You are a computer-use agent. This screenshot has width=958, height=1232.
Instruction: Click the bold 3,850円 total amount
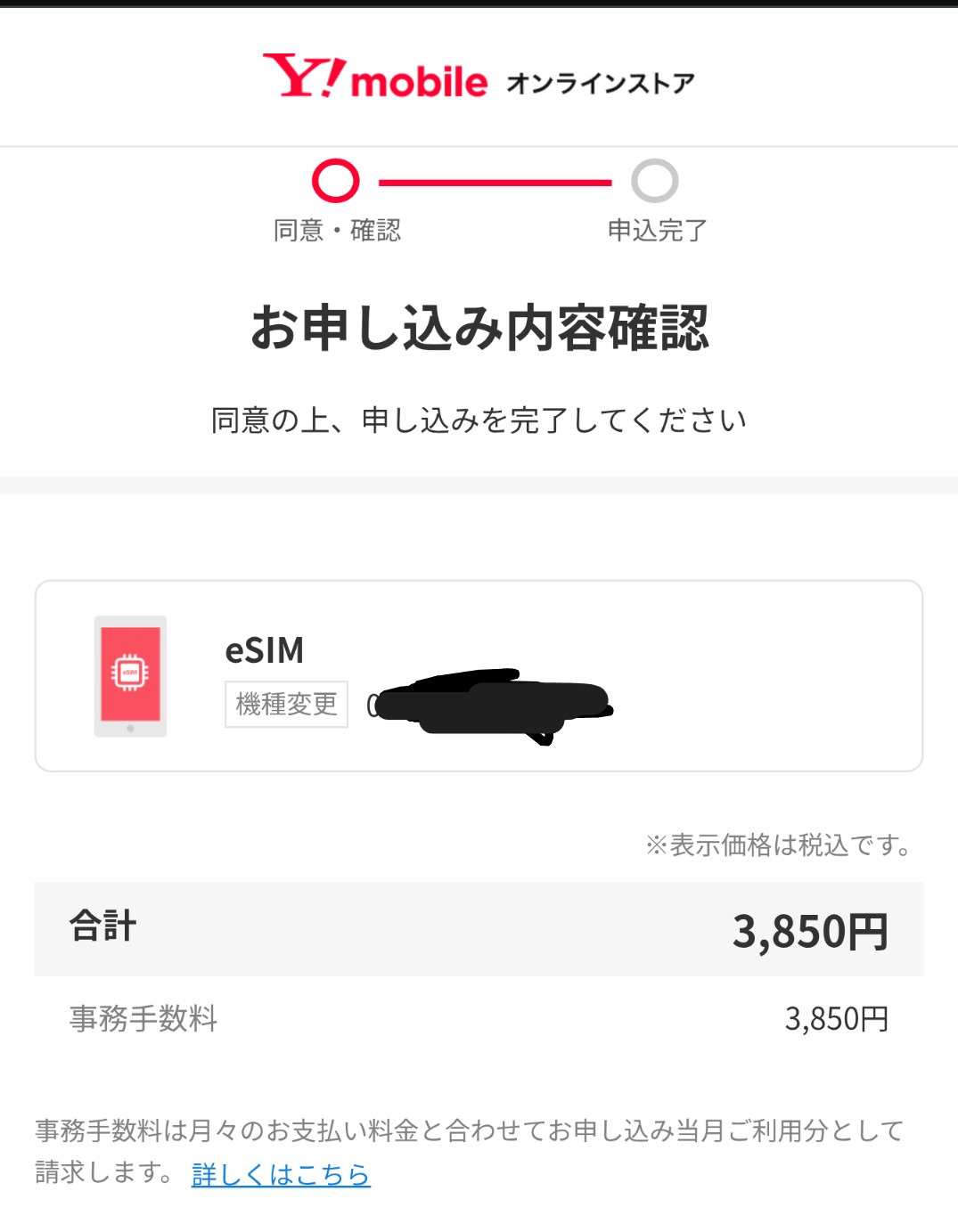809,931
